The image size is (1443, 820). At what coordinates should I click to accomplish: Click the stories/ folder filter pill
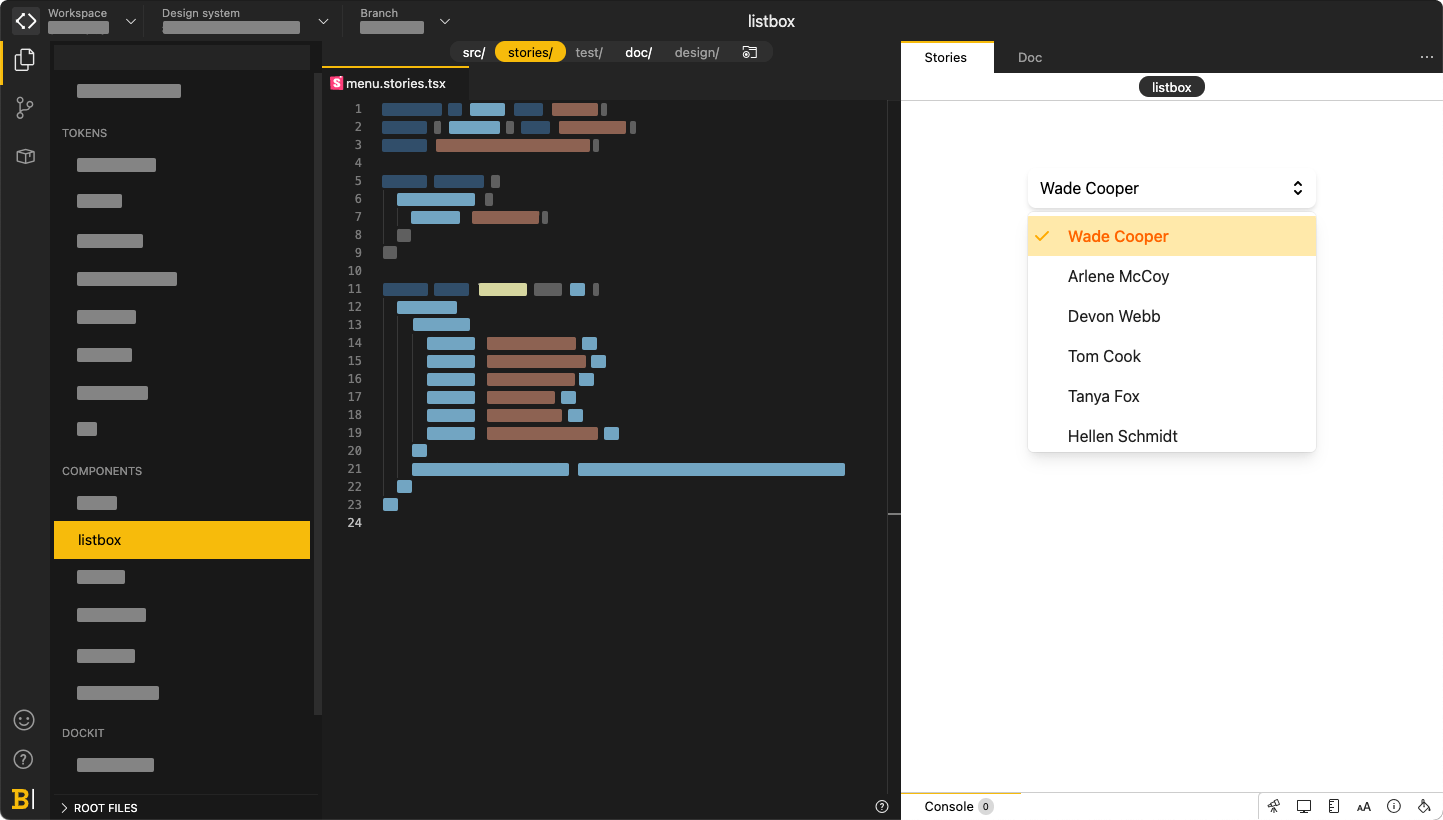pyautogui.click(x=530, y=52)
